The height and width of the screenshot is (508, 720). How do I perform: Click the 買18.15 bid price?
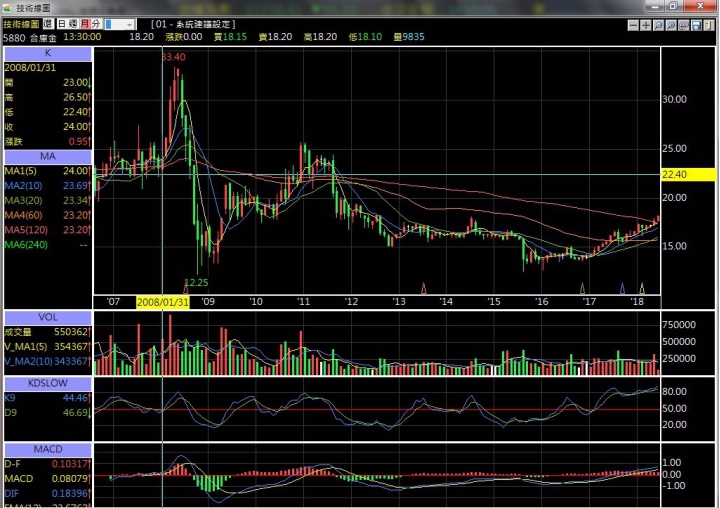click(230, 37)
